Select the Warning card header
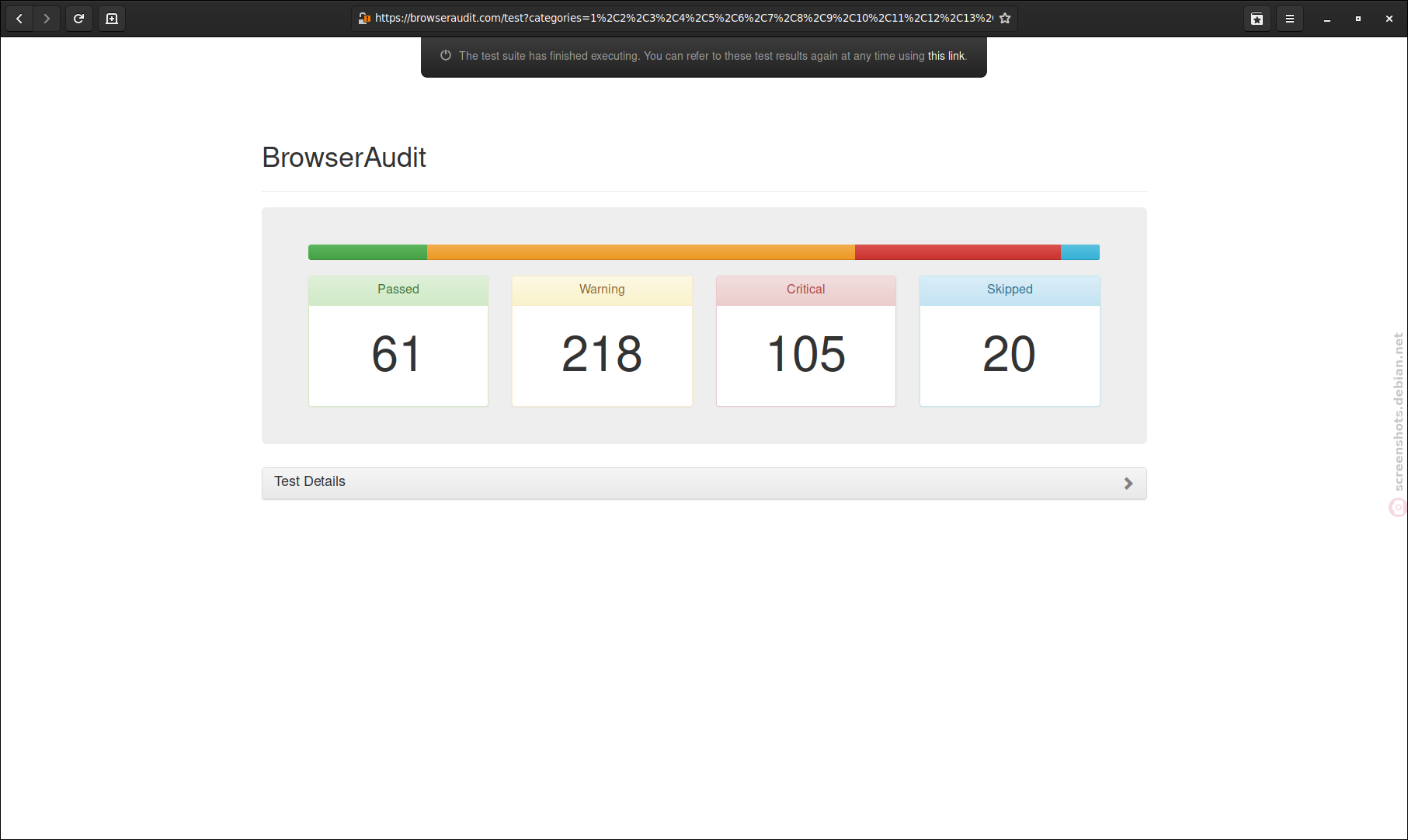 [602, 290]
